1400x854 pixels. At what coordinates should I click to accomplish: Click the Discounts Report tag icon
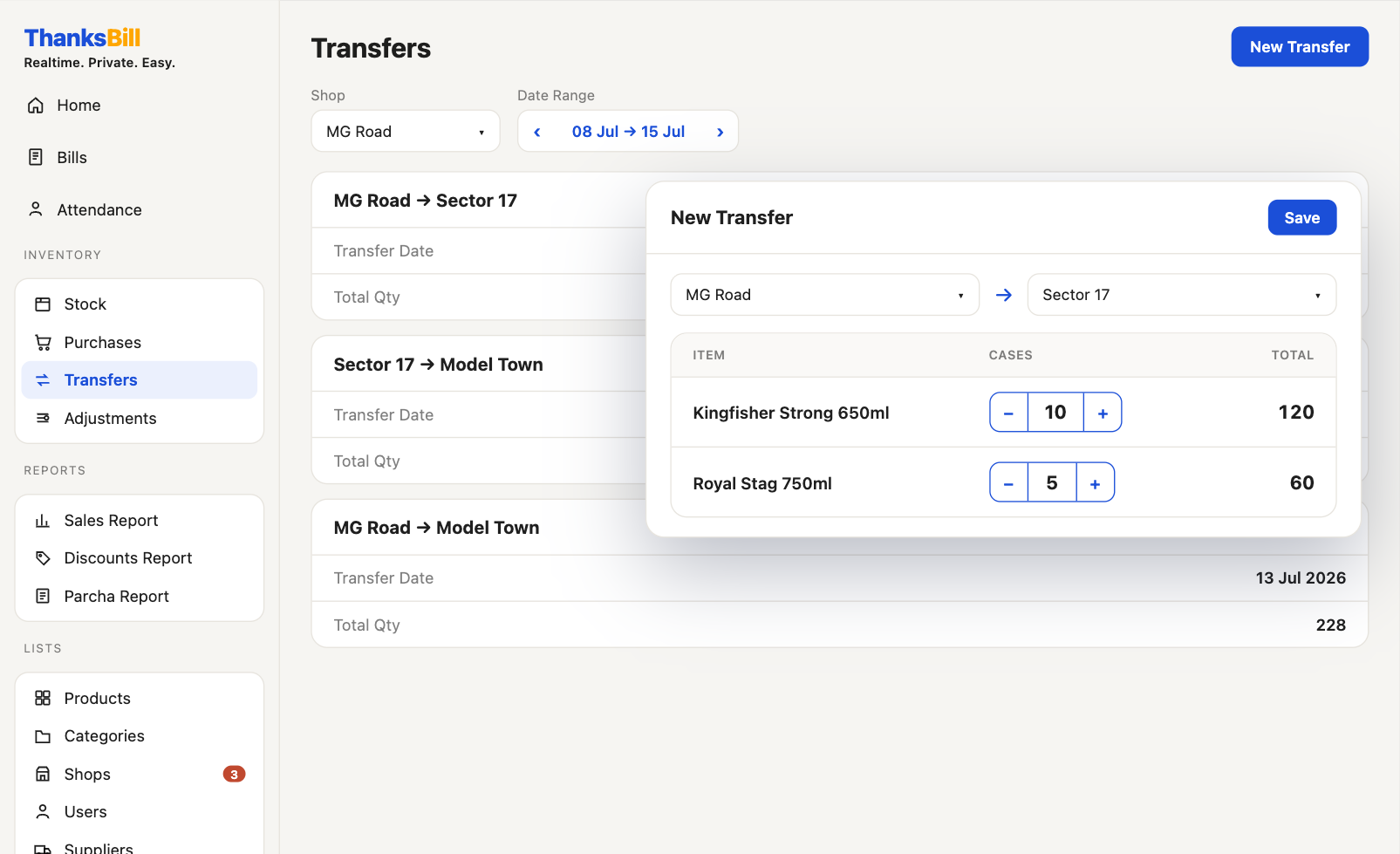click(43, 558)
